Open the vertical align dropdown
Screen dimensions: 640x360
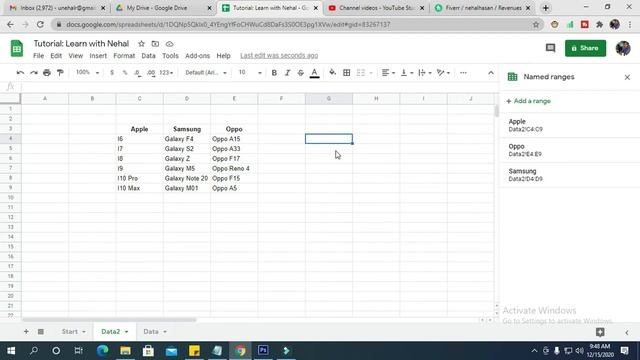pyautogui.click(x=407, y=73)
